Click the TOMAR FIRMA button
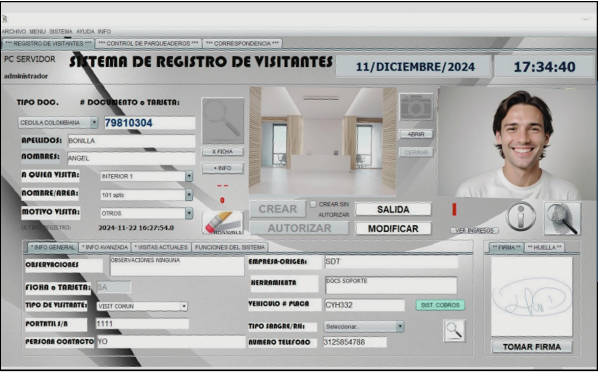598x372 pixels. point(532,347)
